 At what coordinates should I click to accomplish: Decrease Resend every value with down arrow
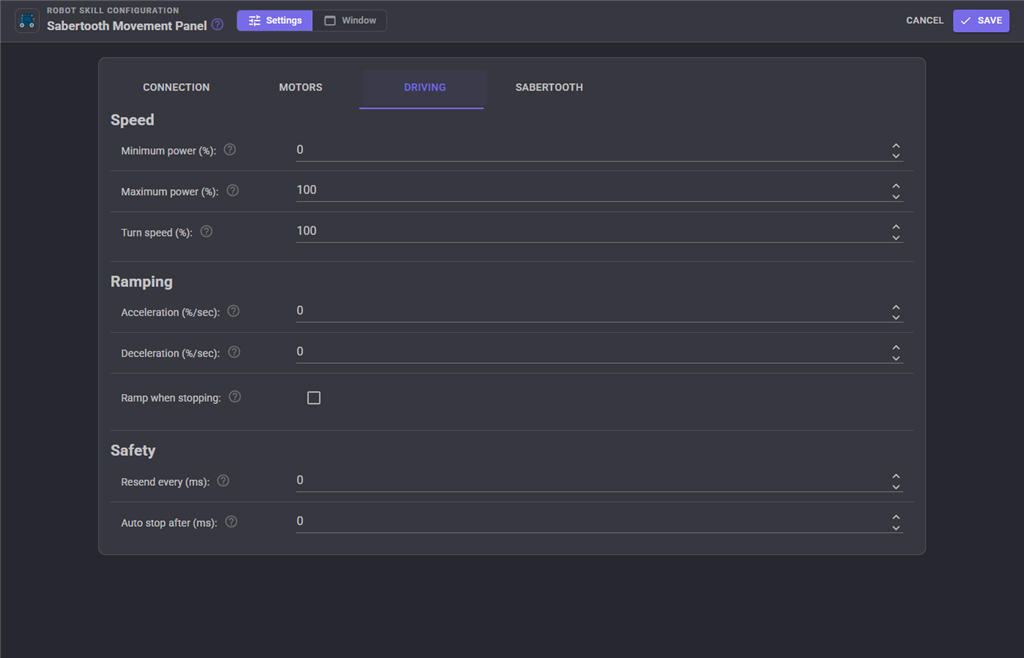[896, 486]
